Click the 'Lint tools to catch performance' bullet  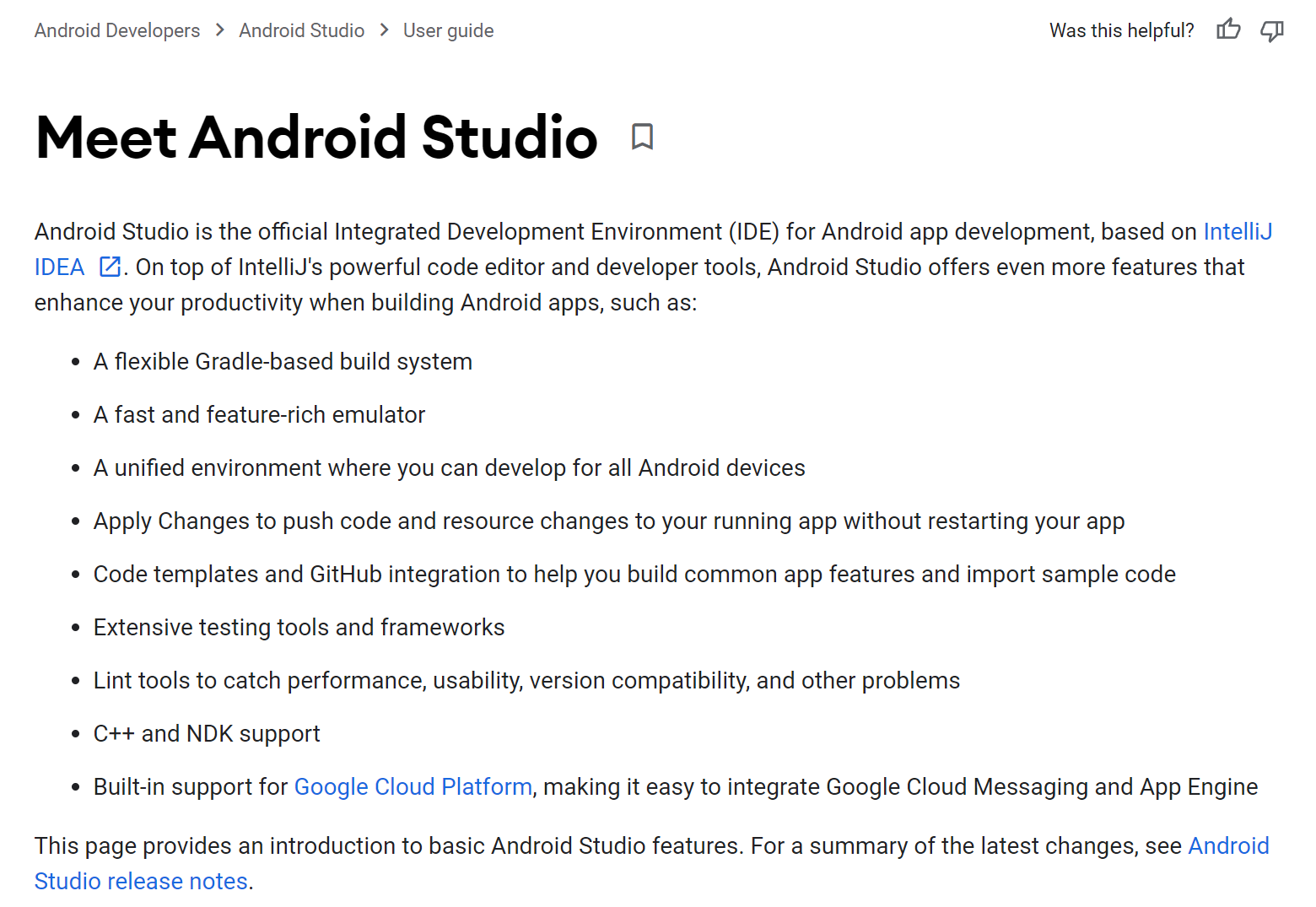(x=526, y=680)
